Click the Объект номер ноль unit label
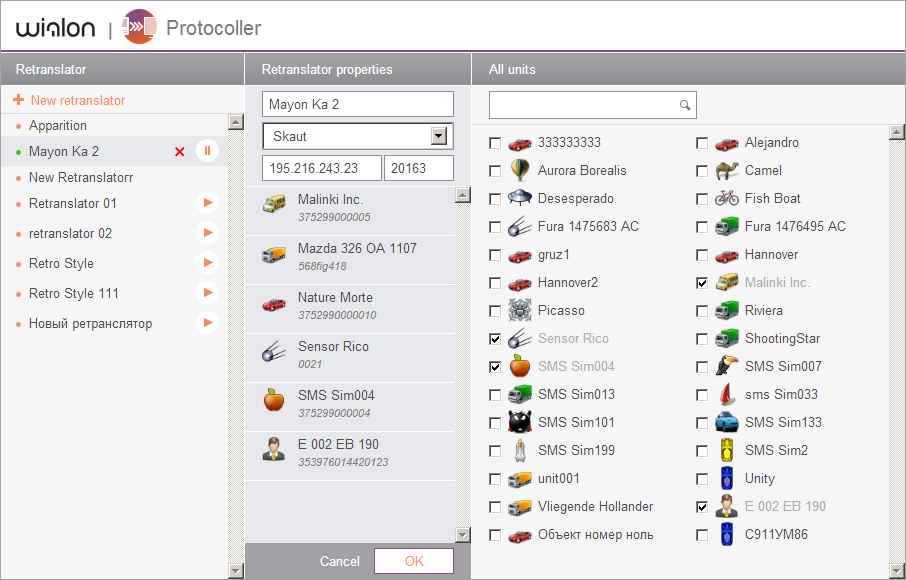Viewport: 906px width, 580px height. (x=596, y=534)
